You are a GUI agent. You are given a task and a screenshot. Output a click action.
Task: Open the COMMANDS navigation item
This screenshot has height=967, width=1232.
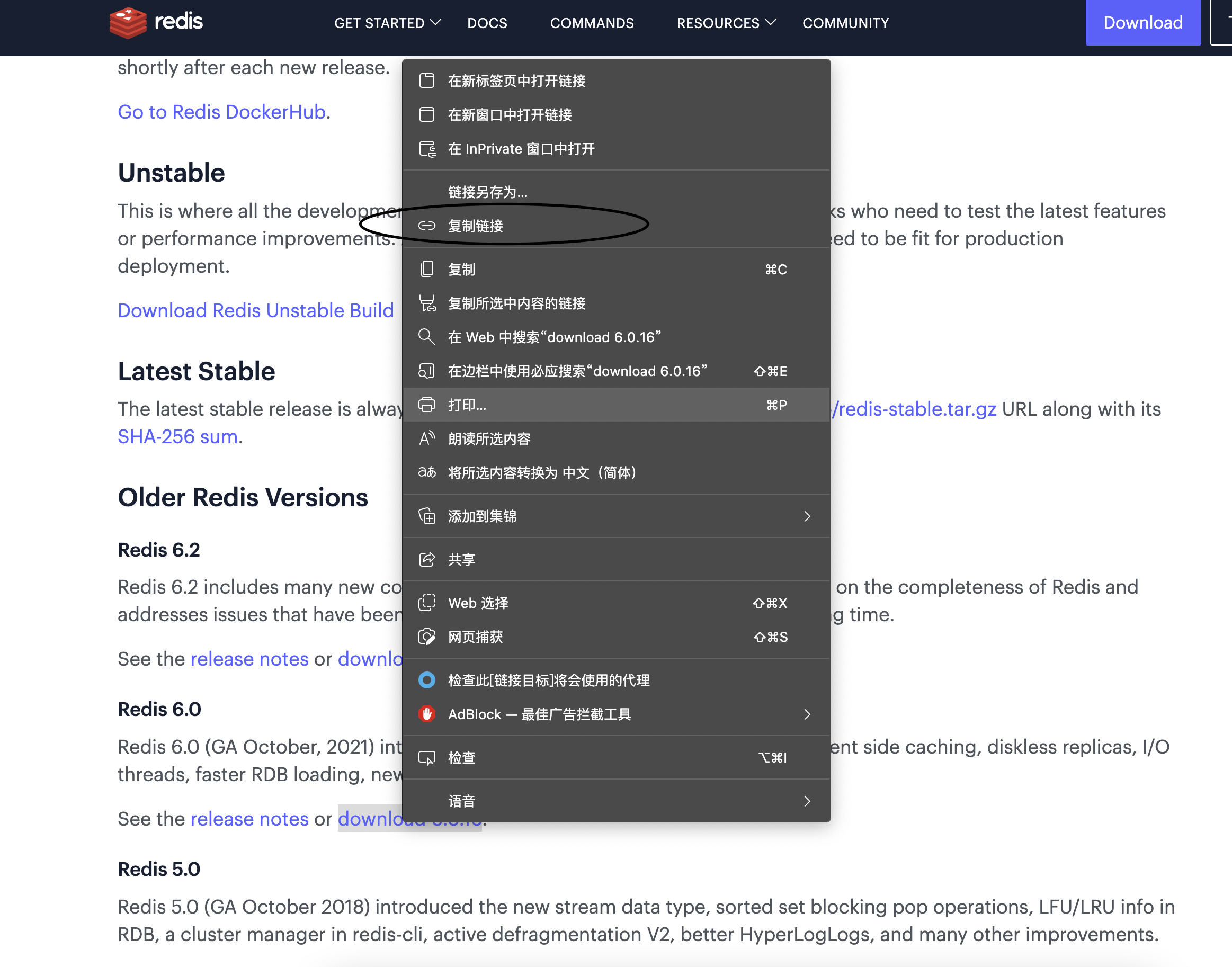tap(592, 23)
